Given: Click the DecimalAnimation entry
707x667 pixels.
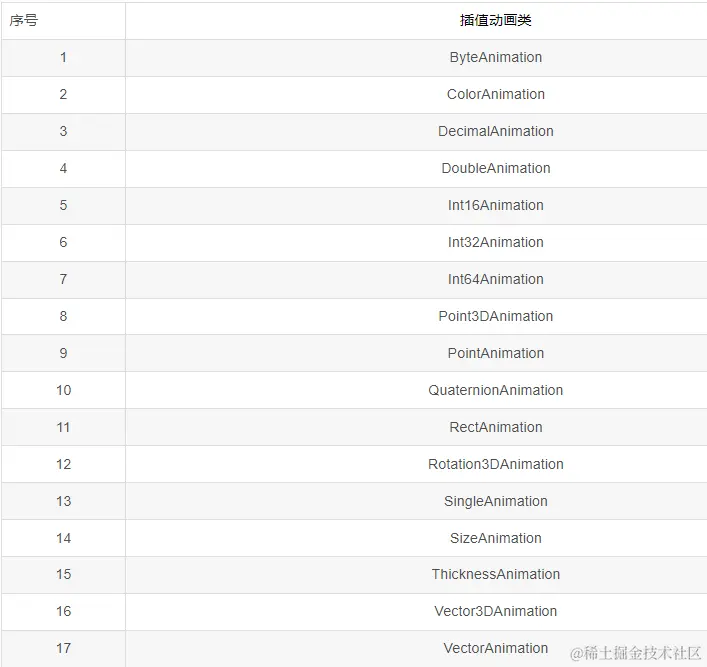Looking at the screenshot, I should 496,131.
